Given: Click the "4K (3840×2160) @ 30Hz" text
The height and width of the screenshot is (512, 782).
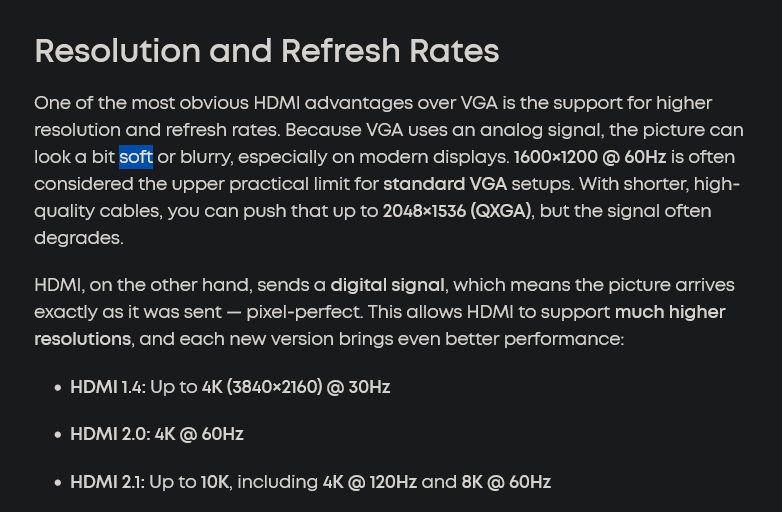Looking at the screenshot, I should 296,387.
